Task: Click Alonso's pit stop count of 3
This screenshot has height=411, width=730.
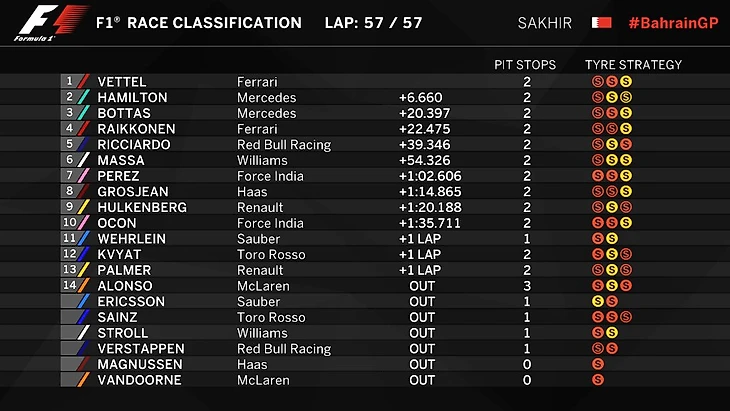Action: click(x=526, y=285)
